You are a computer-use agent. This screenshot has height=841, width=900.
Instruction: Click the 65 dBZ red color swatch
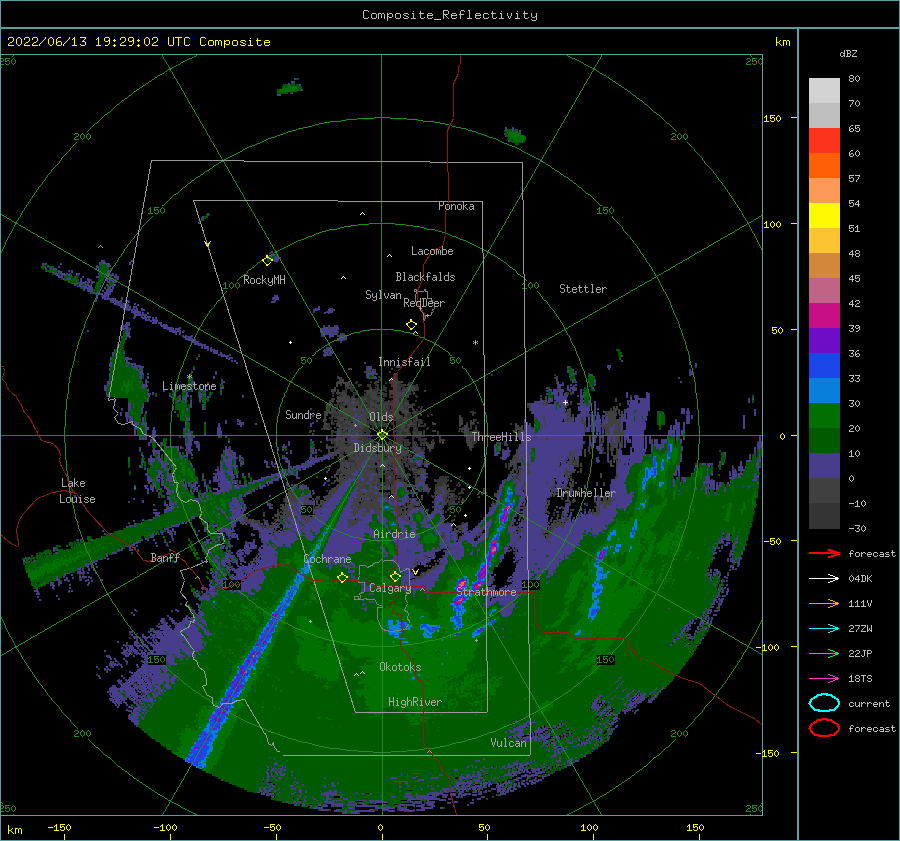[824, 140]
